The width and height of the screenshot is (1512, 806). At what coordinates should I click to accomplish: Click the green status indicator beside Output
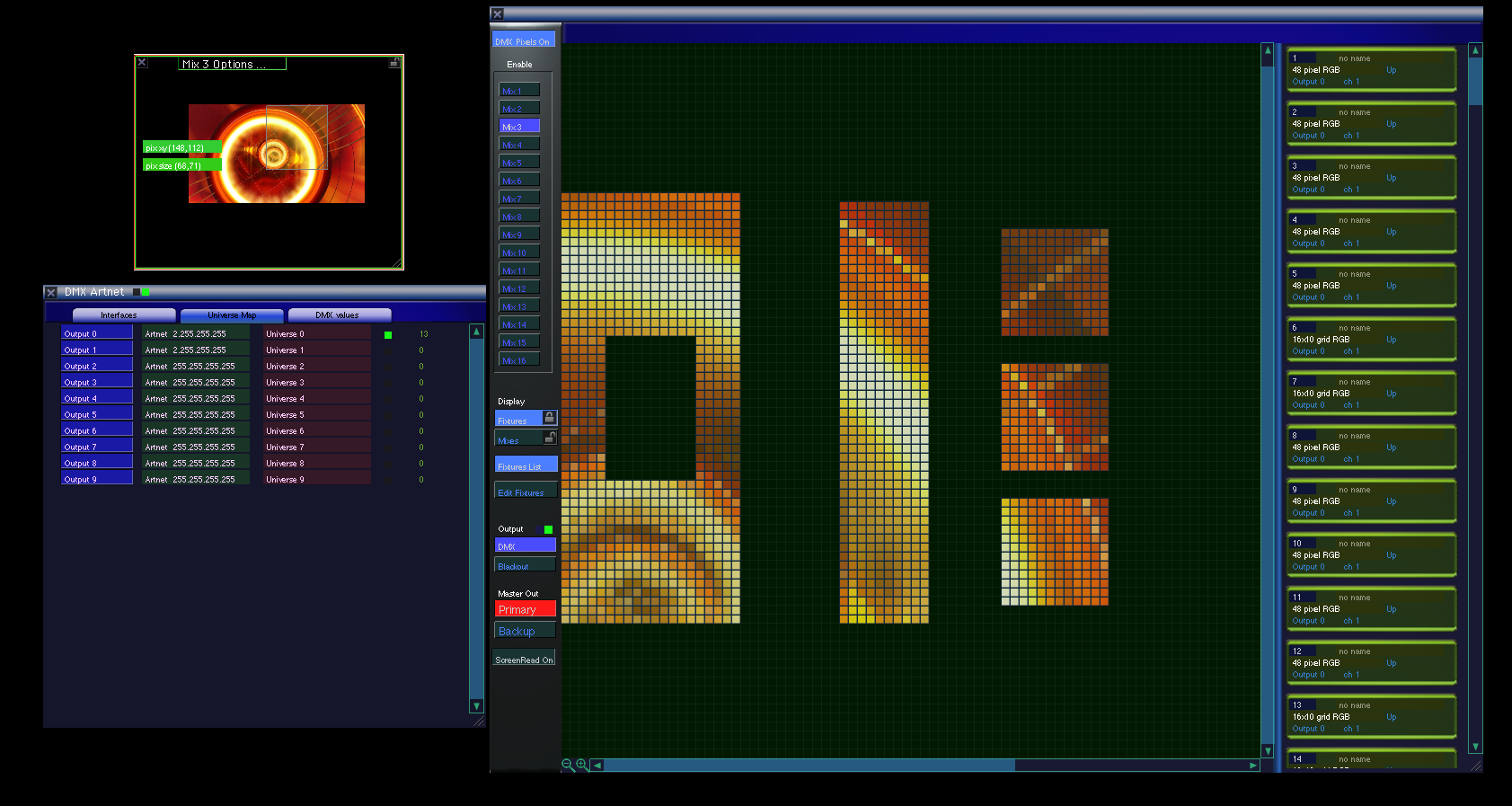point(548,529)
